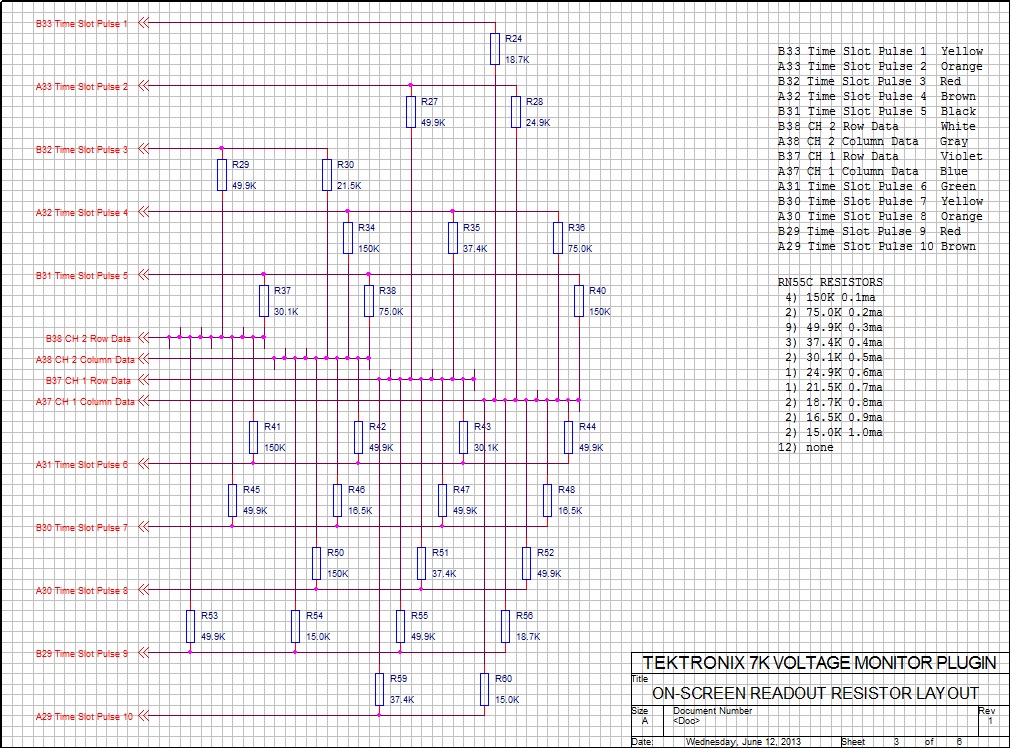The width and height of the screenshot is (1011, 749).
Task: Select resistor R36 symbol
Action: click(558, 238)
